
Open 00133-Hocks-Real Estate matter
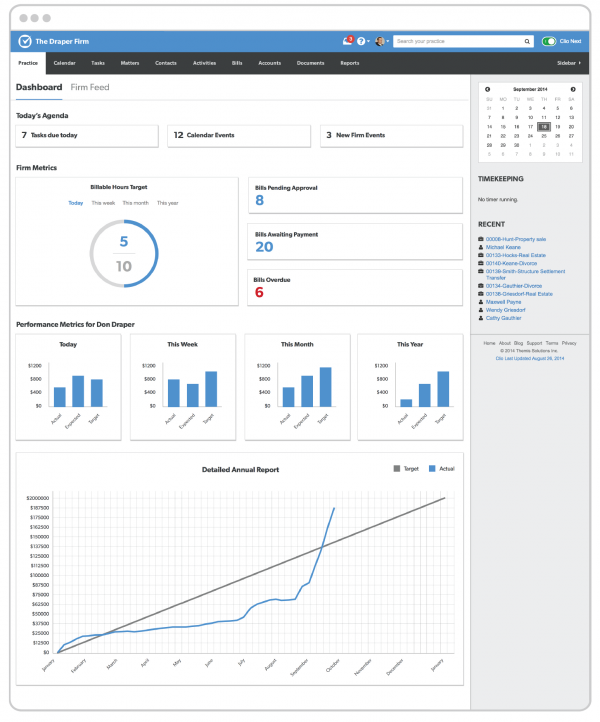[516, 255]
